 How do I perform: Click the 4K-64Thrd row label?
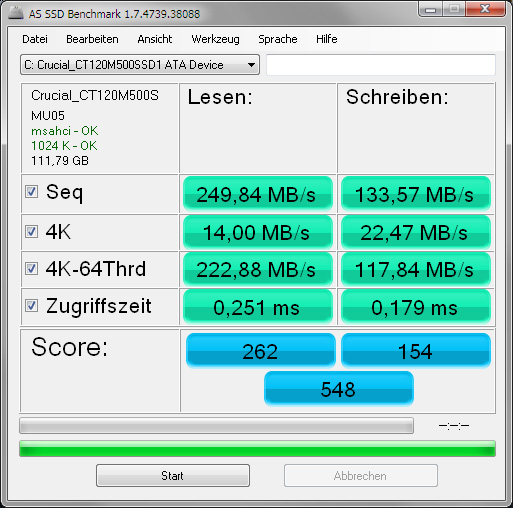[x=96, y=269]
